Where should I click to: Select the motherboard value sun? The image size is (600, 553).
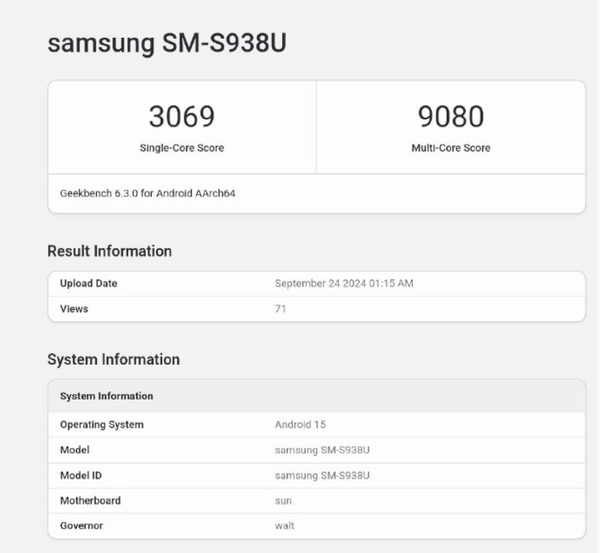tap(283, 500)
